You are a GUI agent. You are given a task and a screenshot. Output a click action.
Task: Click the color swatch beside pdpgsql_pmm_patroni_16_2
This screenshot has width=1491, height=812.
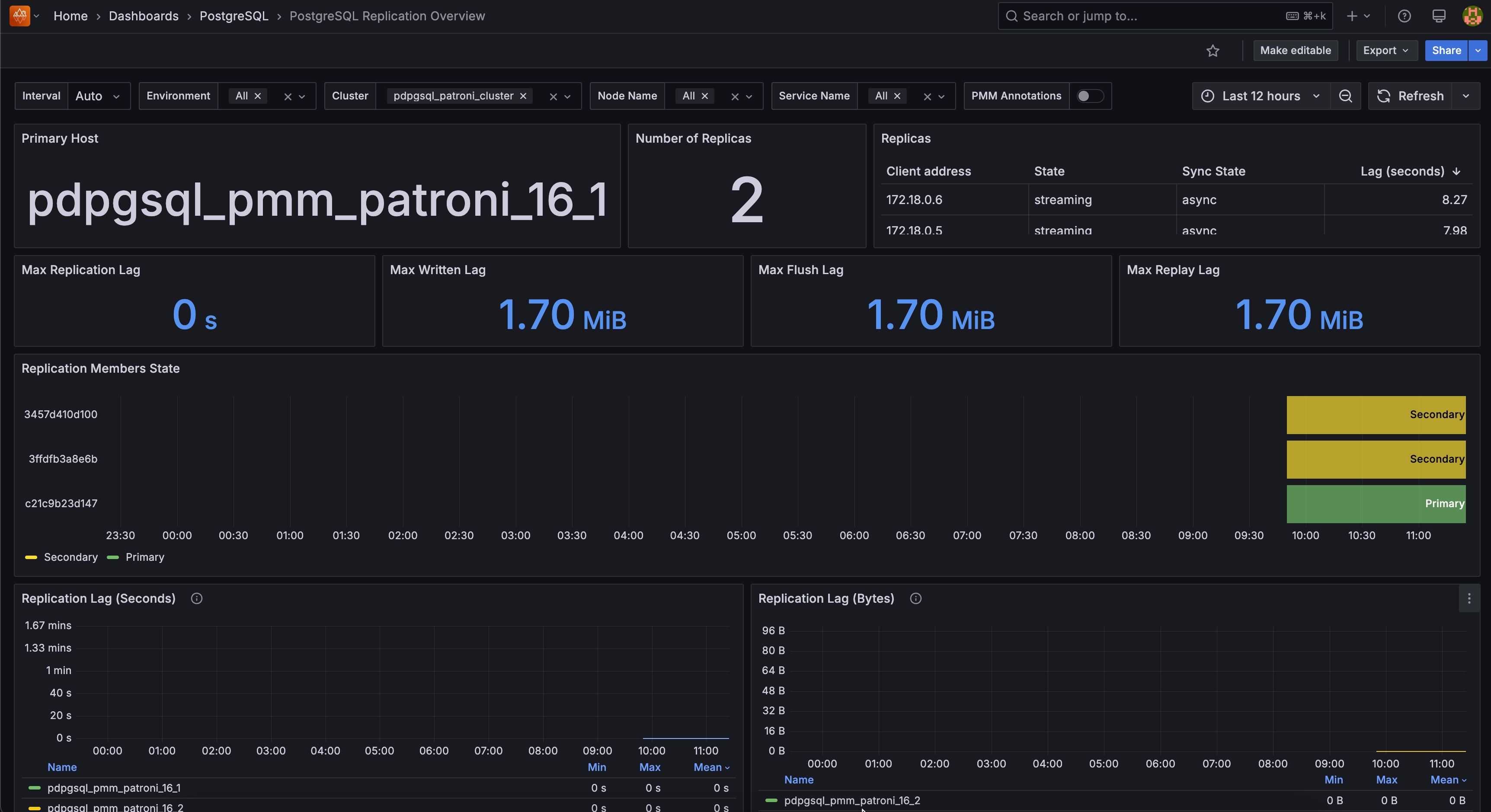[x=771, y=800]
